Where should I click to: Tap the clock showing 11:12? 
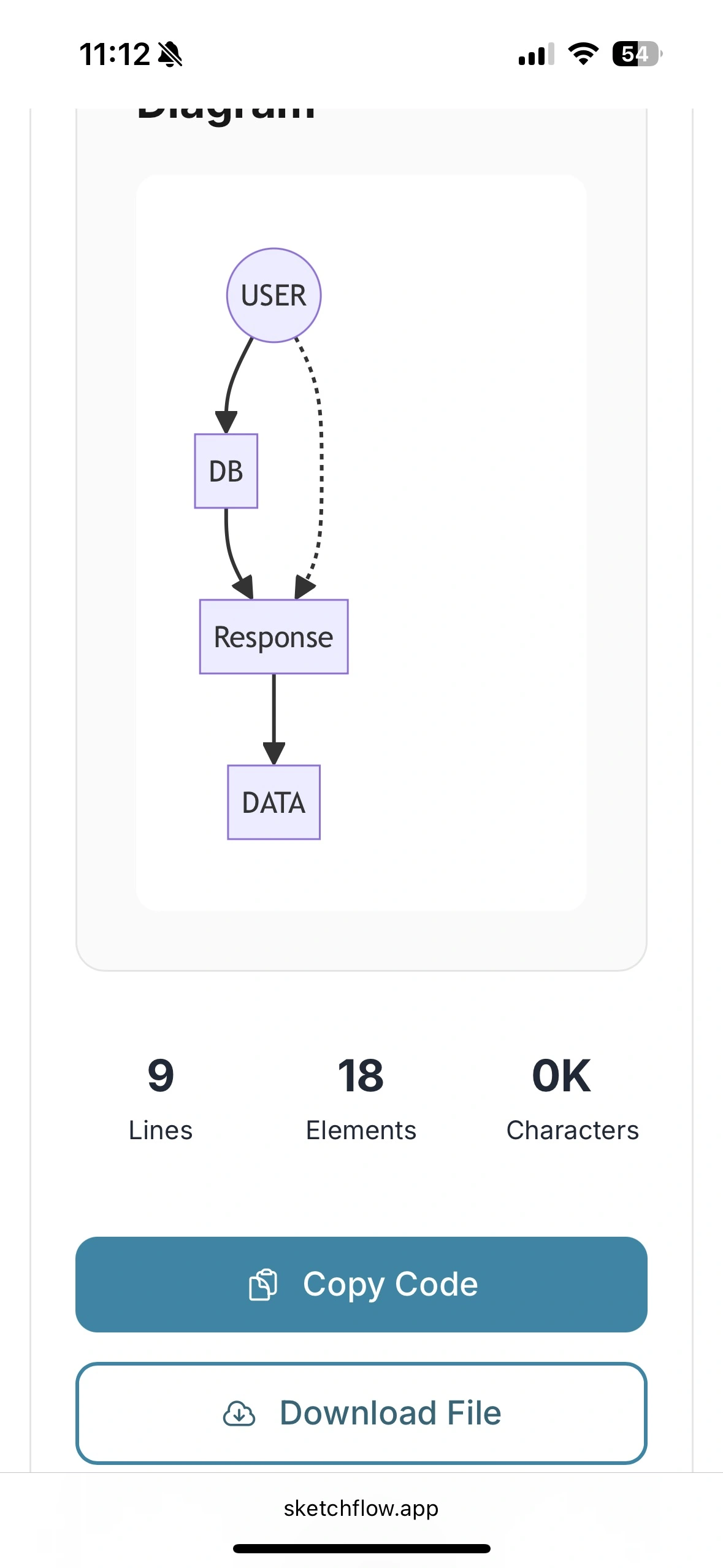pos(115,54)
